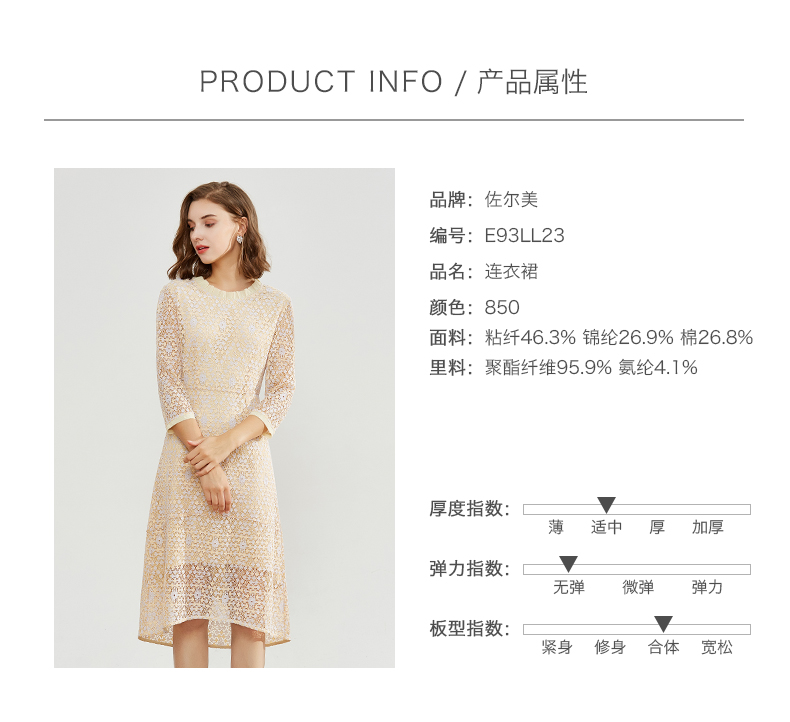Click the dress model product photo
This screenshot has height=722, width=790.
[224, 418]
